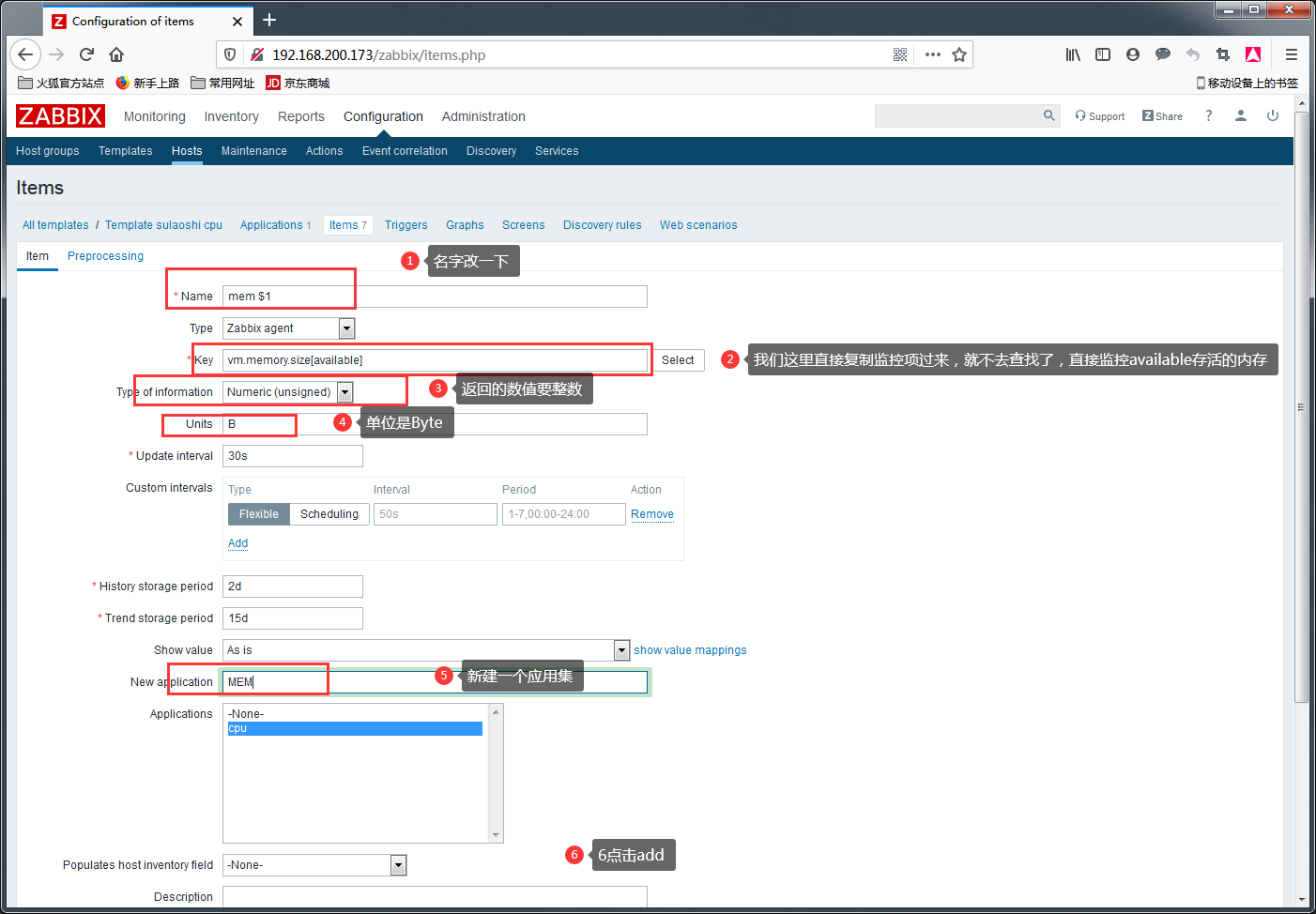Image resolution: width=1316 pixels, height=914 pixels.
Task: Open the Firefox hamburger menu
Action: pyautogui.click(x=1292, y=54)
